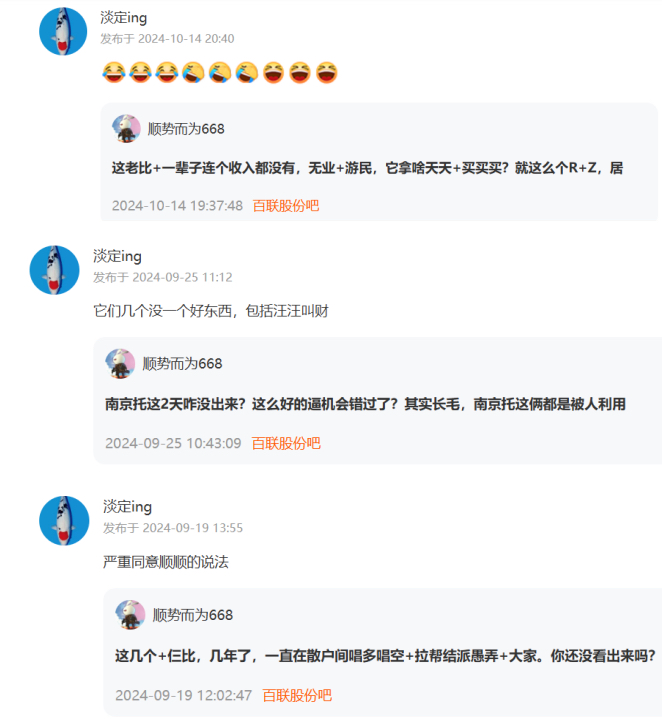The width and height of the screenshot is (662, 719).
Task: Click 顺势而为668 name in first quoted post
Action: point(186,129)
